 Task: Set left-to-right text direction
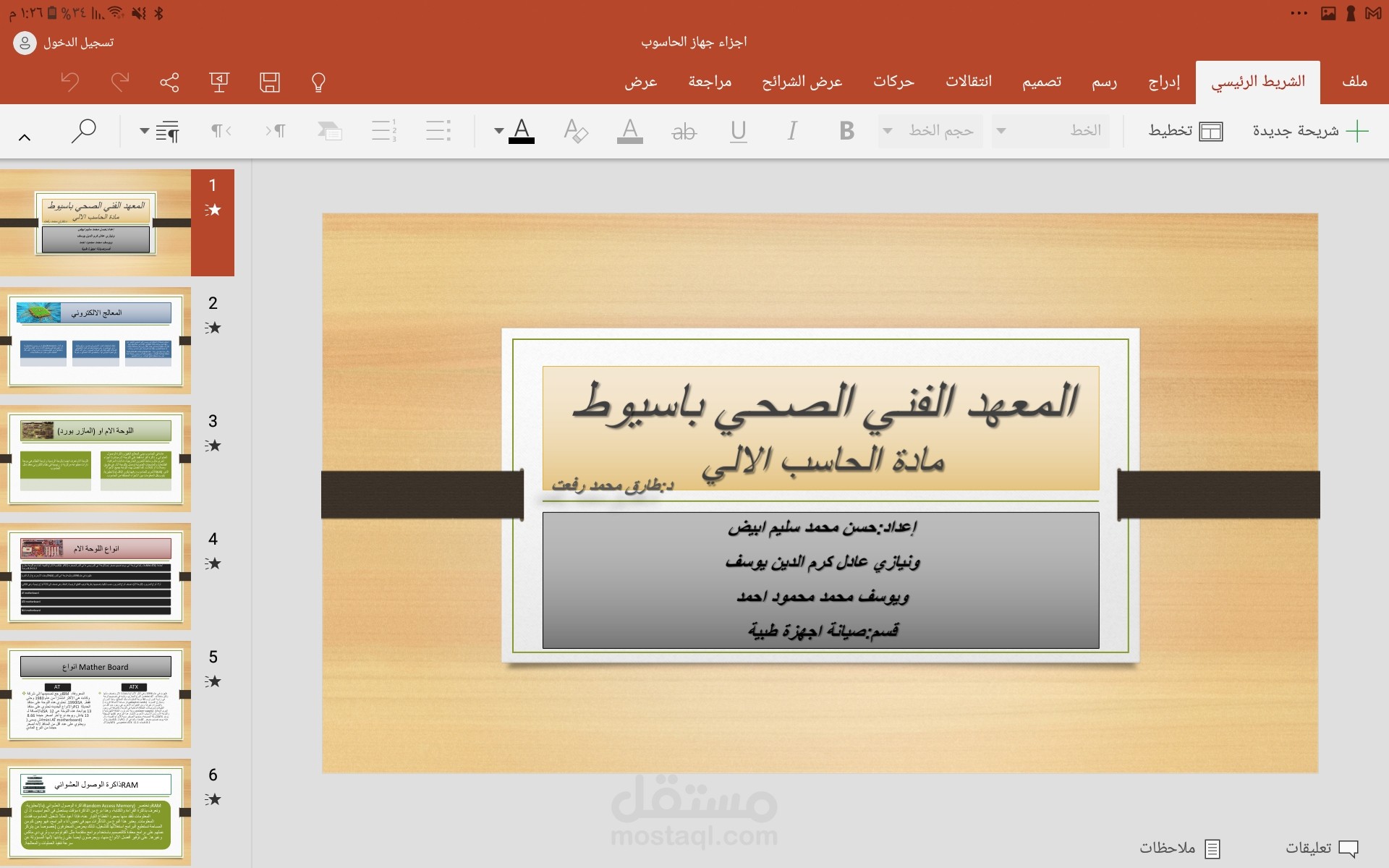point(221,131)
